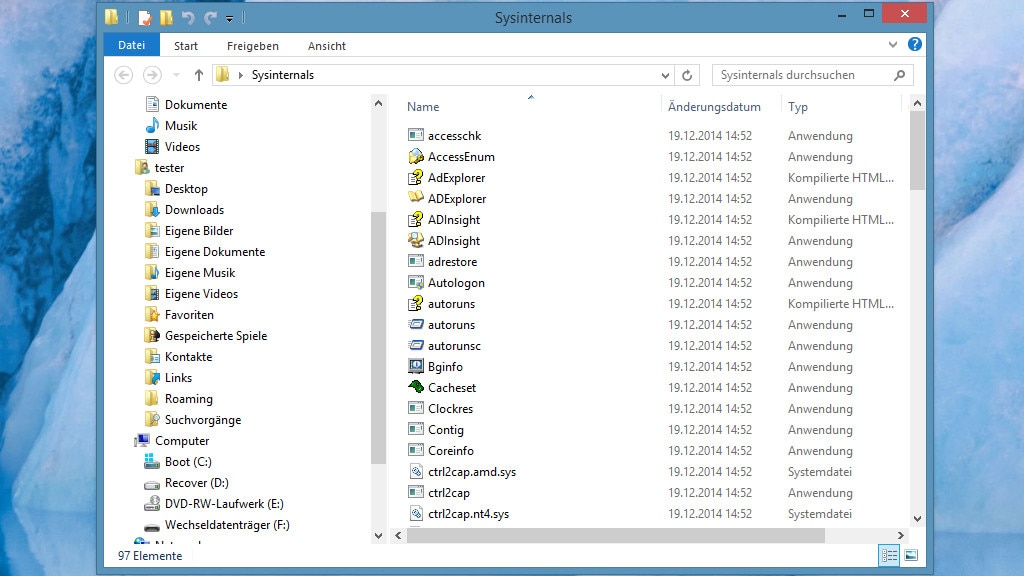The image size is (1024, 576).
Task: Select Eigene Dokumente in navigation pane
Action: (x=215, y=251)
